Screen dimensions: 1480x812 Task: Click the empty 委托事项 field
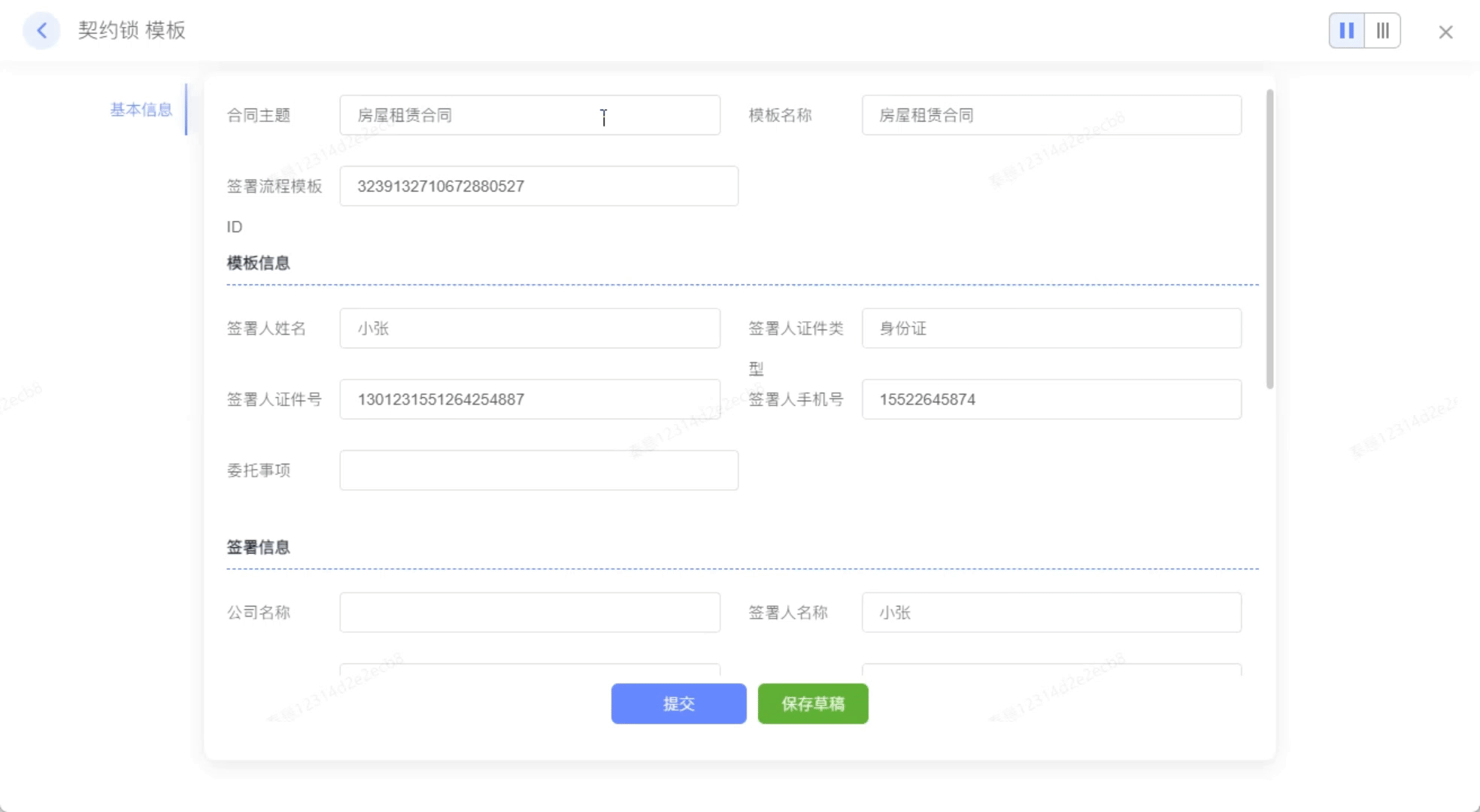coord(538,471)
